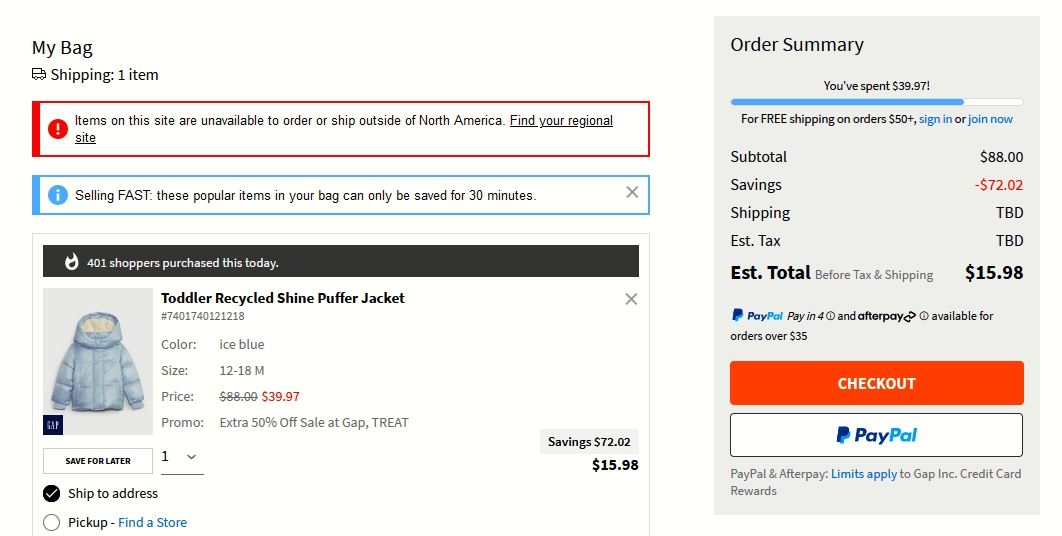Open the quantity dropdown

(x=182, y=459)
